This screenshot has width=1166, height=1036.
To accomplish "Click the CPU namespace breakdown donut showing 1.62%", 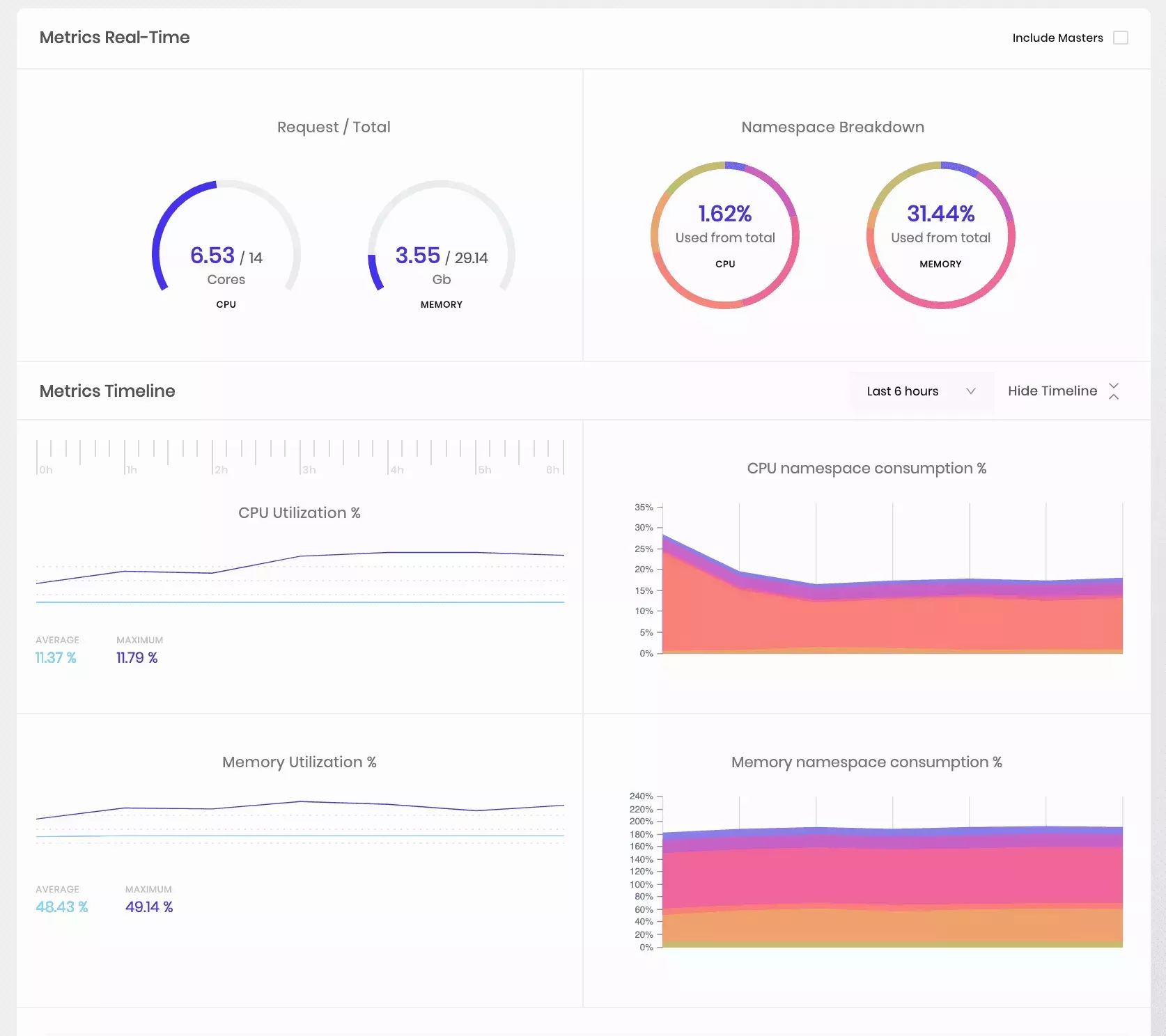I will [x=724, y=235].
